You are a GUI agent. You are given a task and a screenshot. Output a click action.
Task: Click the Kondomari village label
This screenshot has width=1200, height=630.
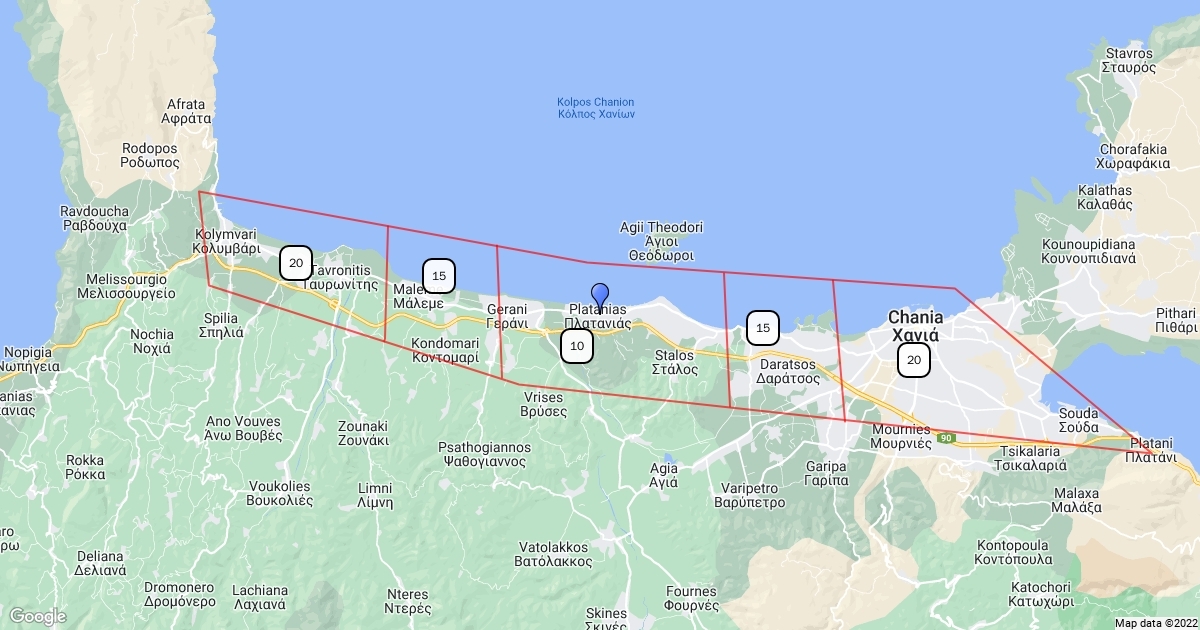[x=446, y=350]
